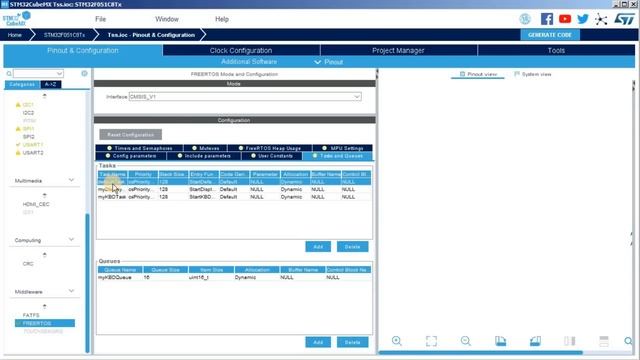Click the search magnifier in category panel

tap(9, 73)
